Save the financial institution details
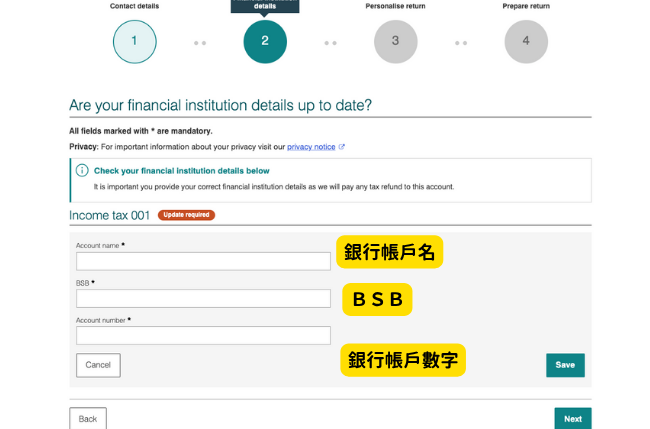Viewport: 650px width, 429px height. pos(565,365)
